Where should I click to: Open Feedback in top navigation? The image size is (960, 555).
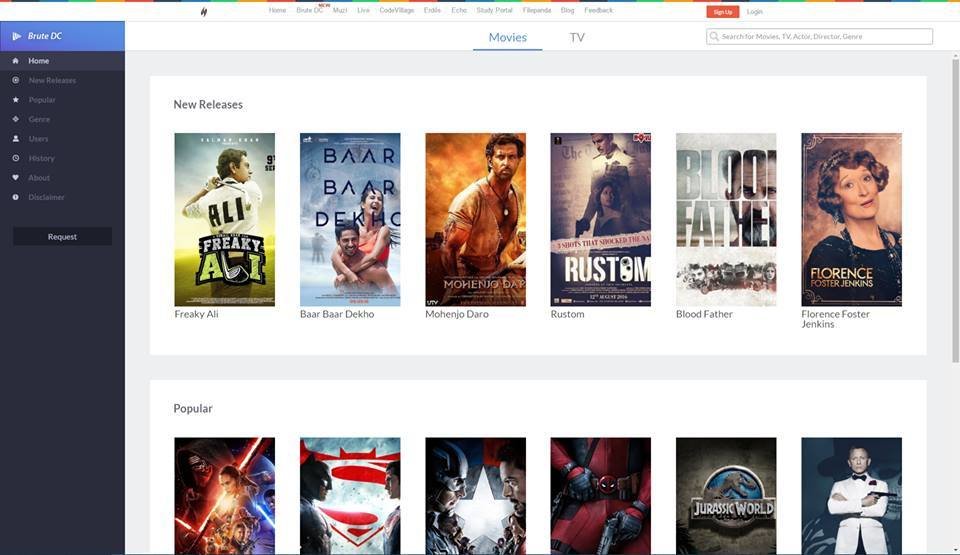point(598,10)
